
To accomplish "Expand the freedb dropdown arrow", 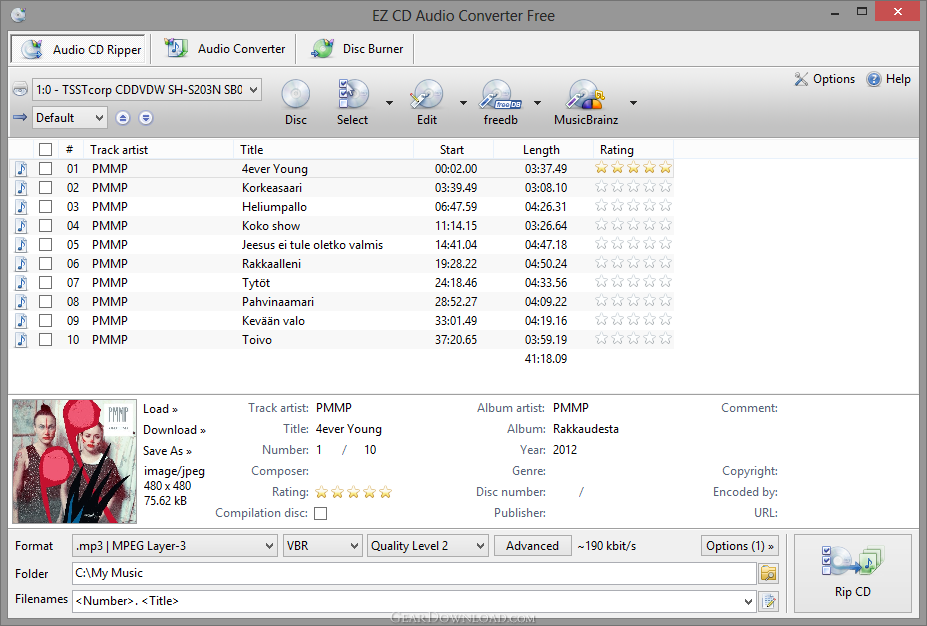I will 537,103.
